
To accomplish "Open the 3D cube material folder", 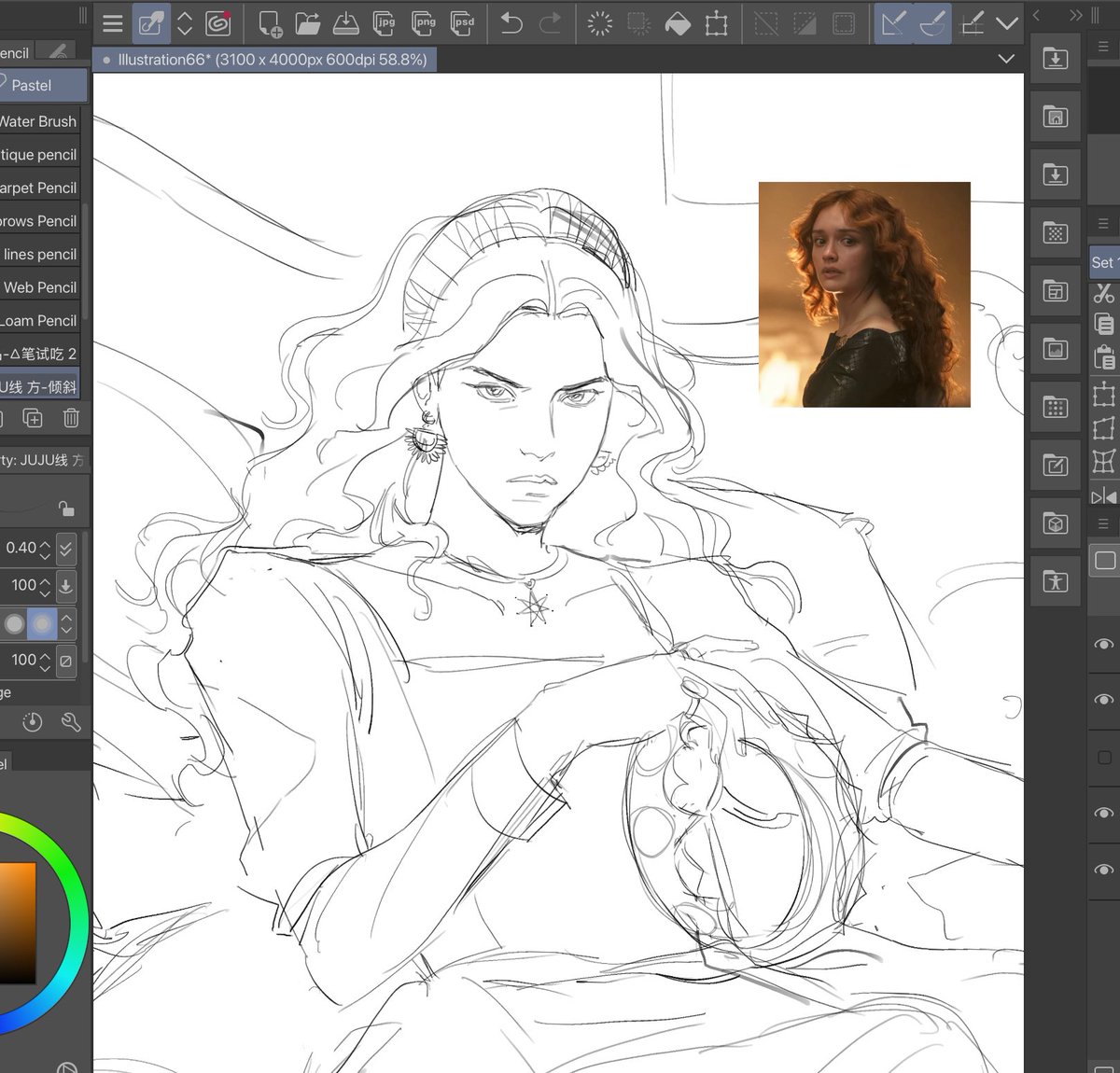I will point(1056,523).
